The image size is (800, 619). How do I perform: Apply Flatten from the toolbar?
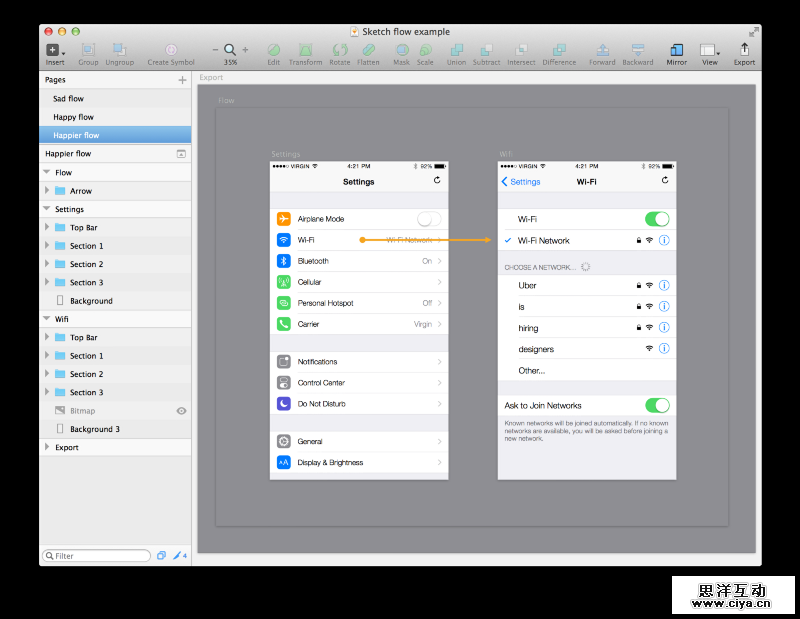tap(368, 47)
